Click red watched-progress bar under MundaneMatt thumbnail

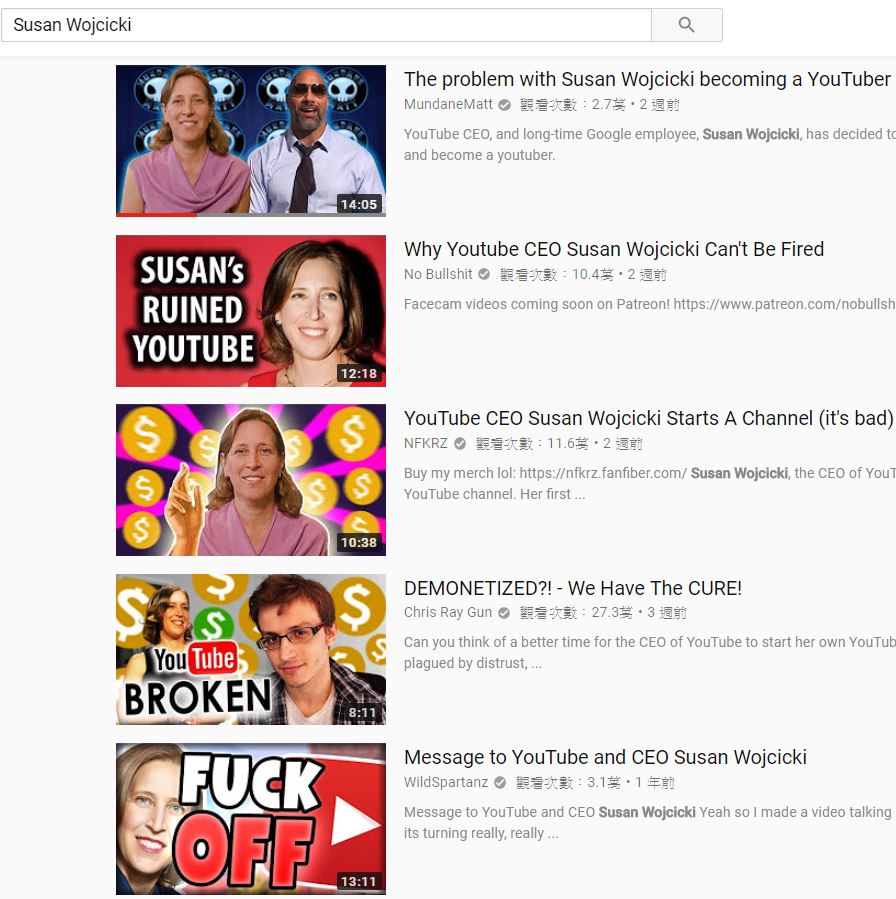(x=156, y=215)
